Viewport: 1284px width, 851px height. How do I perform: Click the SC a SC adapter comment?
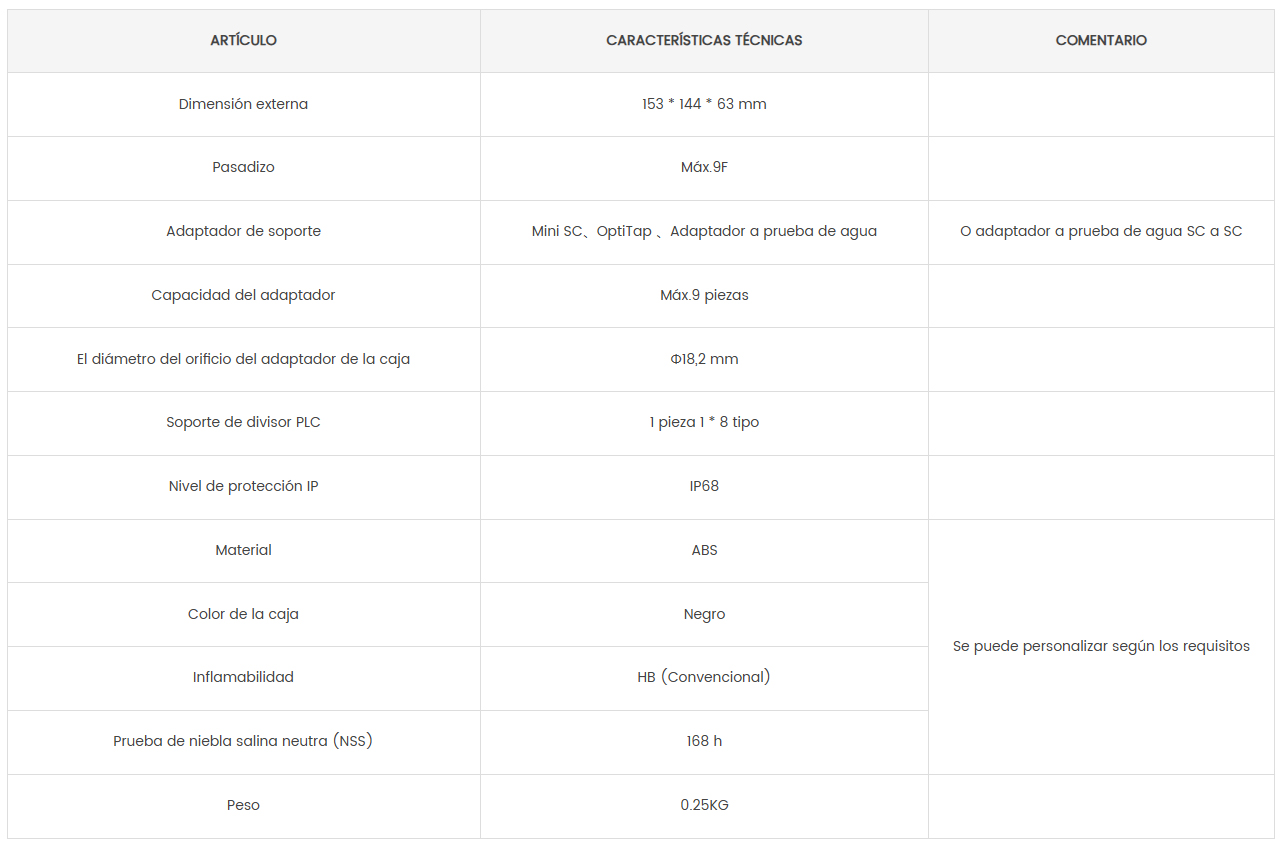1101,231
